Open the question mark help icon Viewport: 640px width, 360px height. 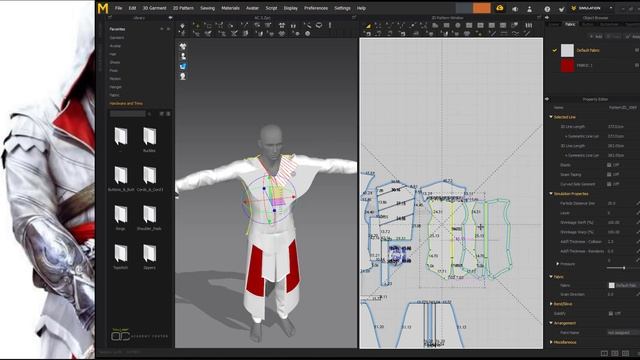pyautogui.click(x=547, y=9)
